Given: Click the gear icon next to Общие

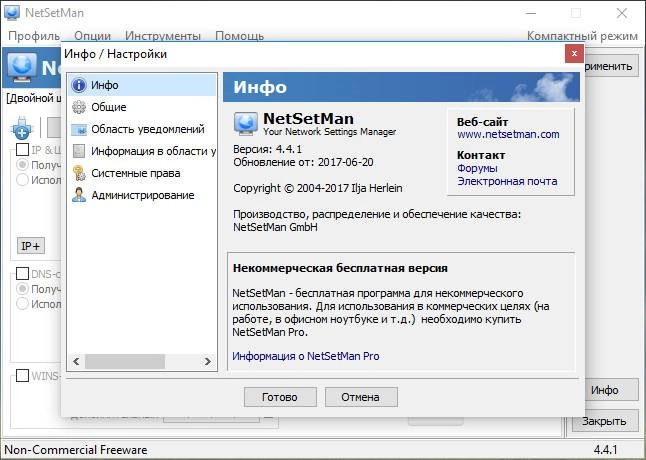Looking at the screenshot, I should coord(79,107).
